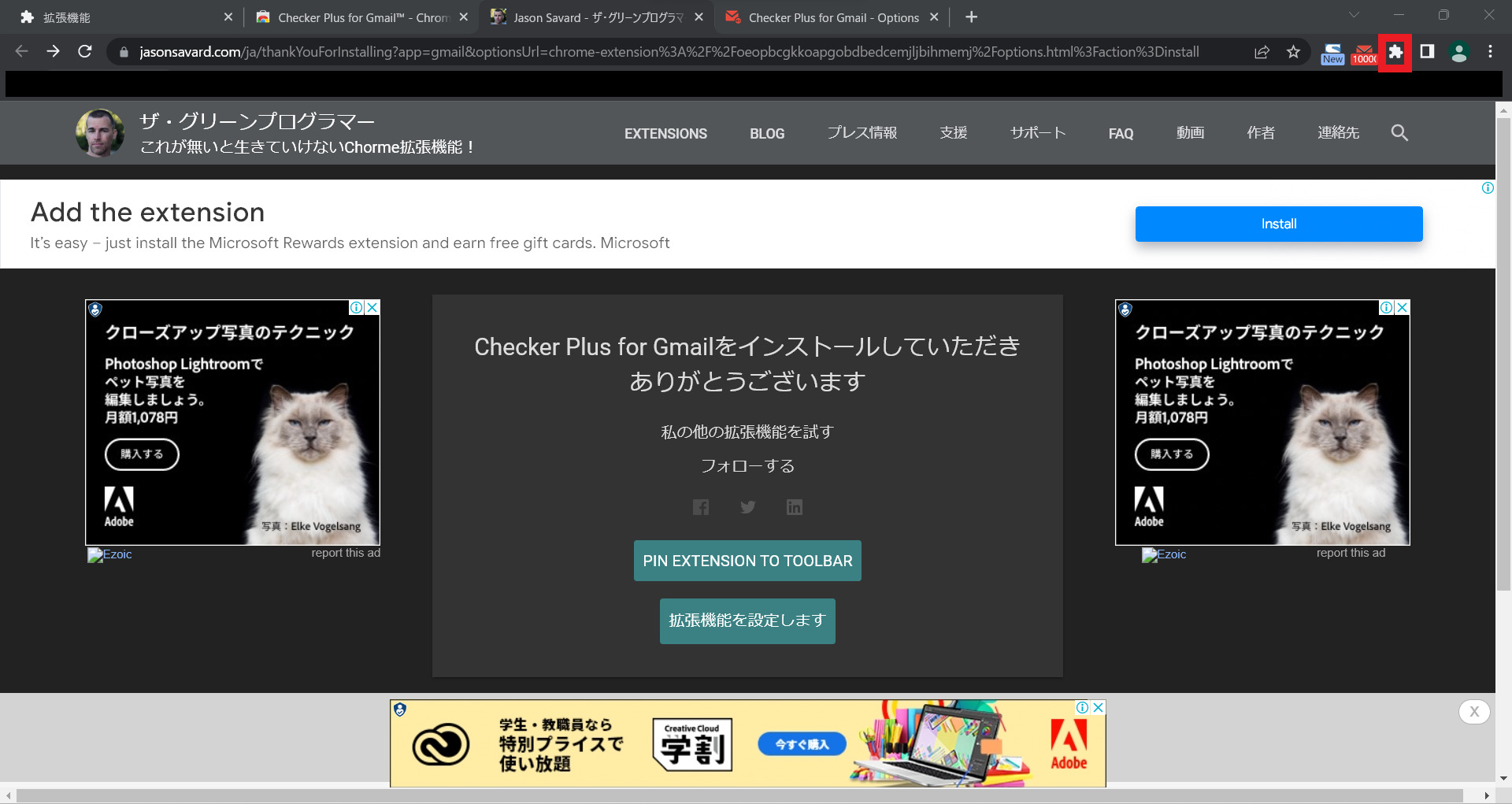Click report this ad under left ad
Screen dimensions: 1512x804
[x=346, y=553]
